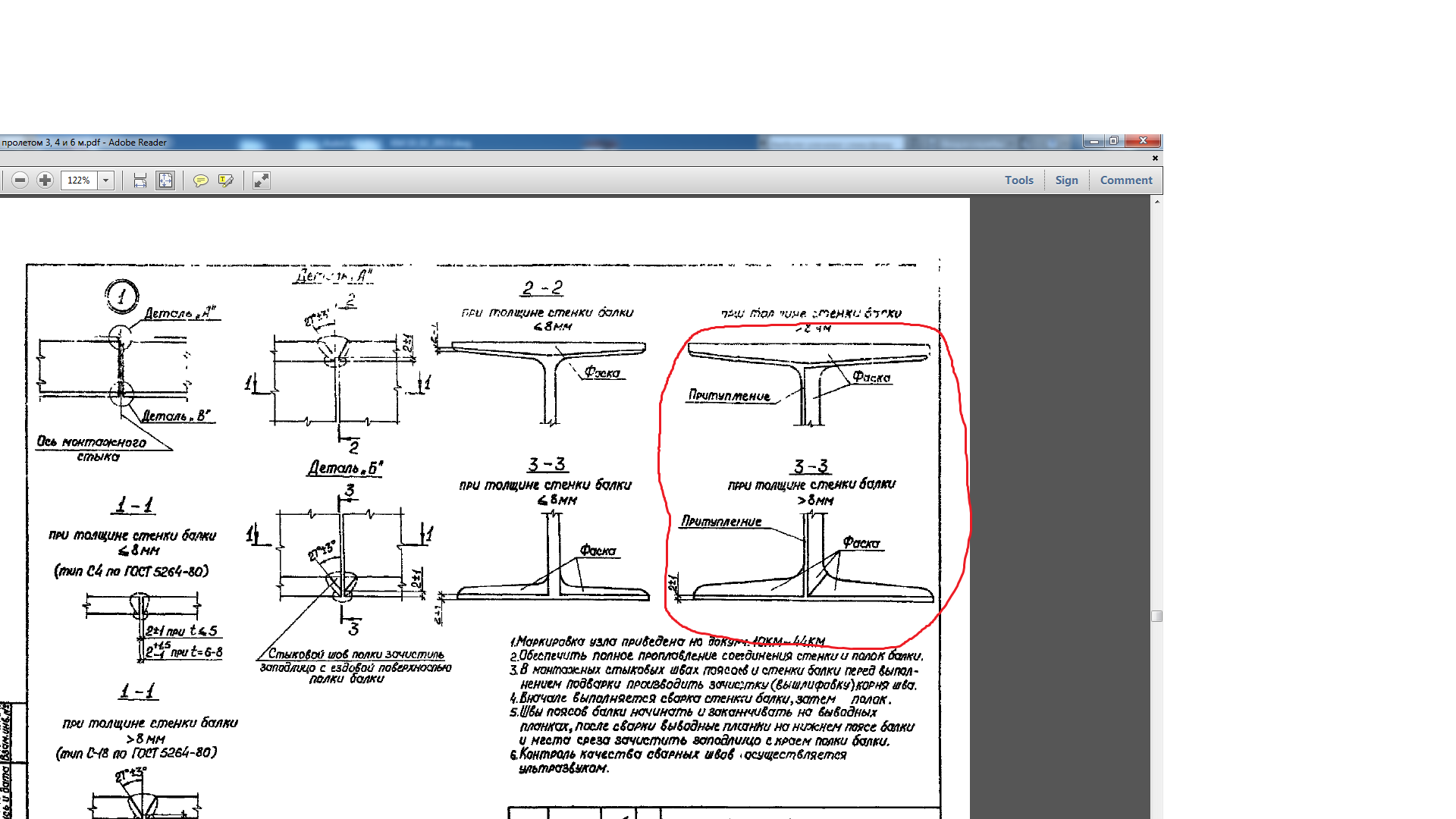Add a sticky note comment
The image size is (1456, 819).
(x=200, y=180)
